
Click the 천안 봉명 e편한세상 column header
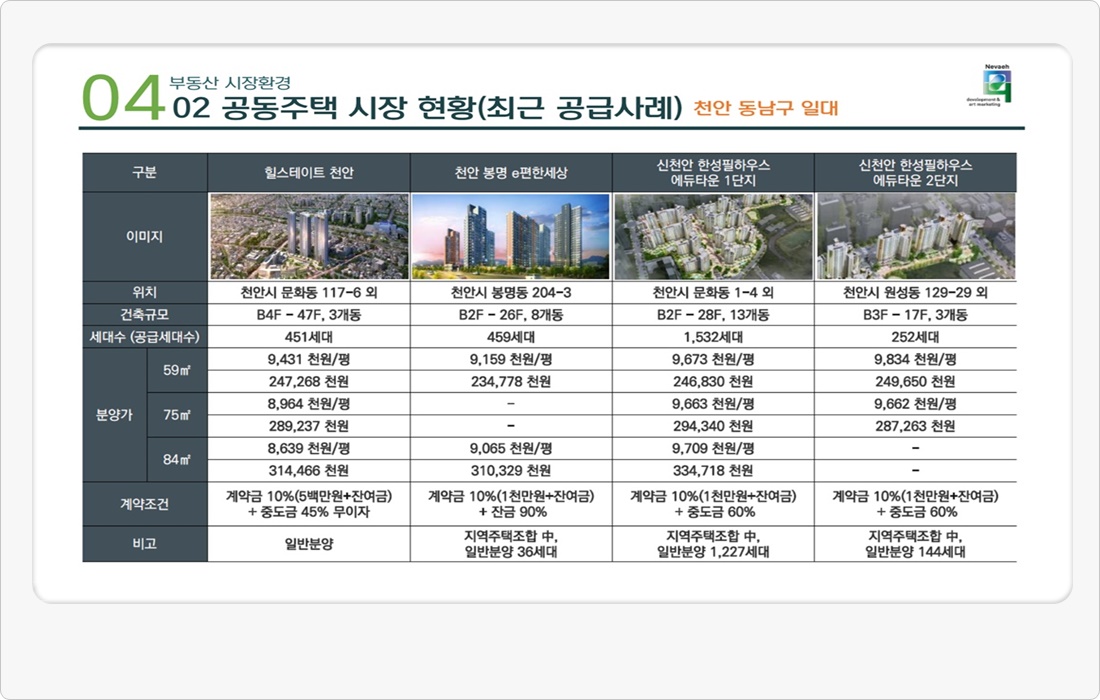click(511, 173)
